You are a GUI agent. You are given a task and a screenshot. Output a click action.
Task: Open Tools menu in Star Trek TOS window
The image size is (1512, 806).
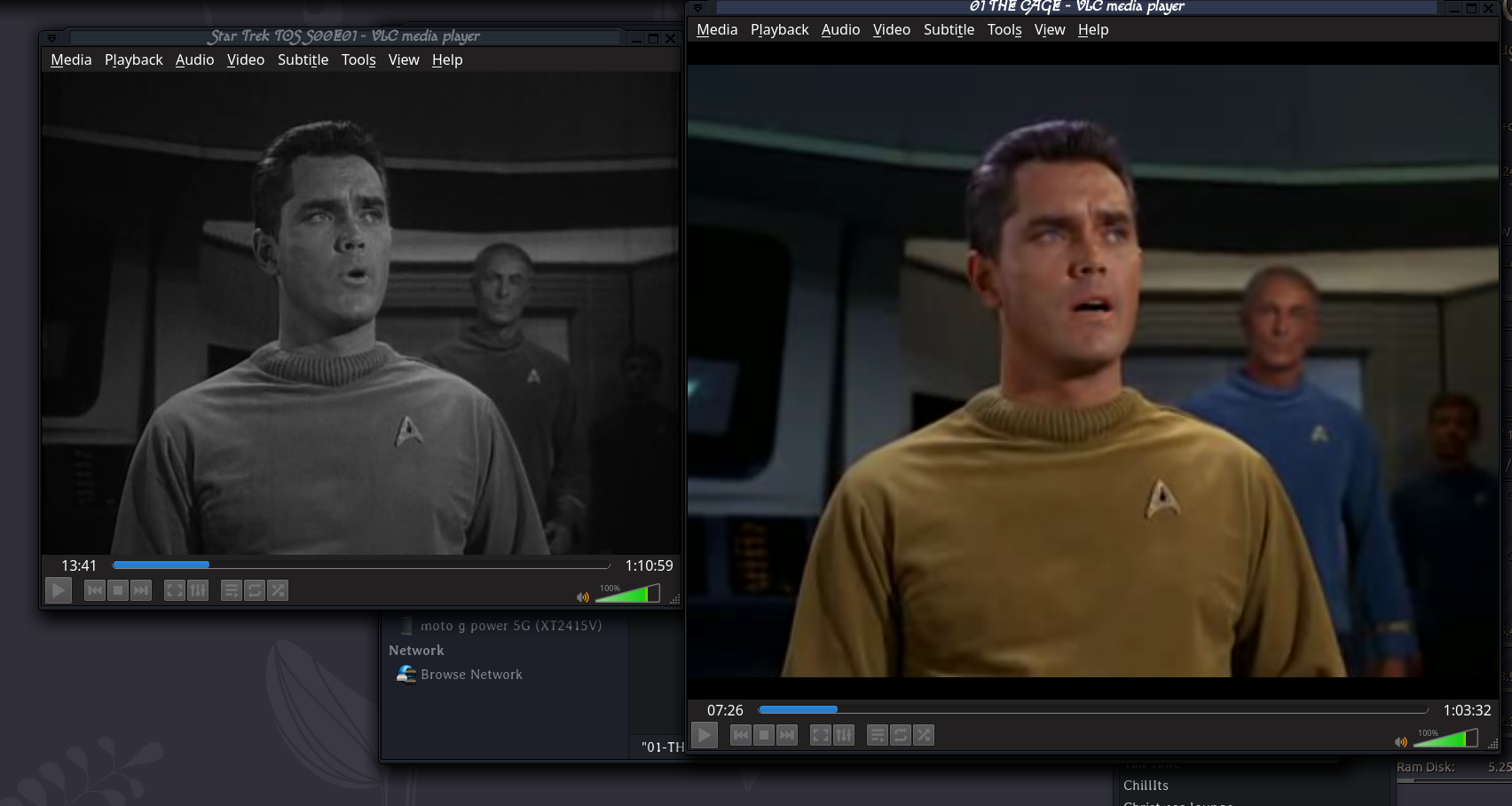(x=358, y=59)
